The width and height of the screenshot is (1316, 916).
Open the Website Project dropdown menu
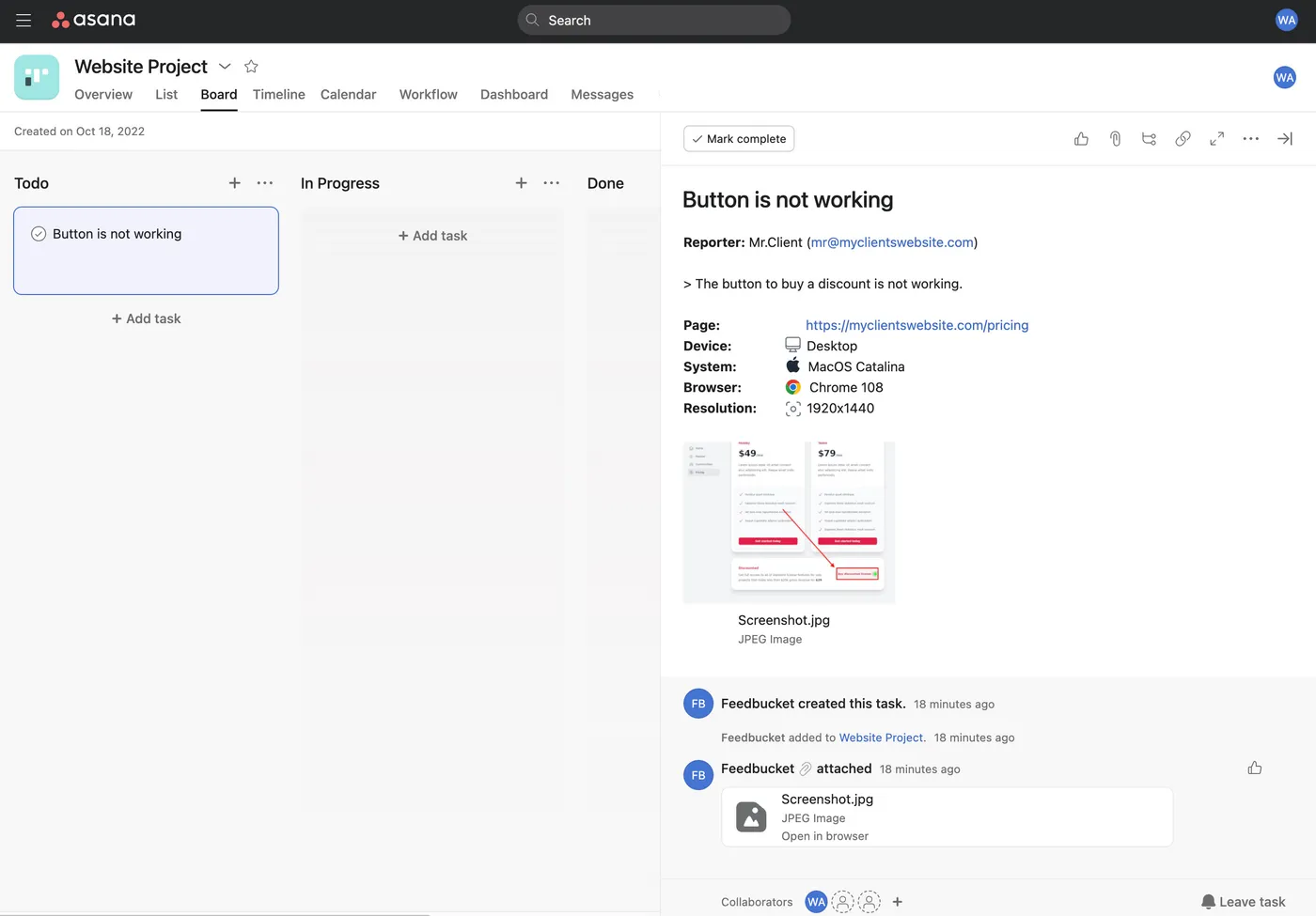pyautogui.click(x=225, y=66)
